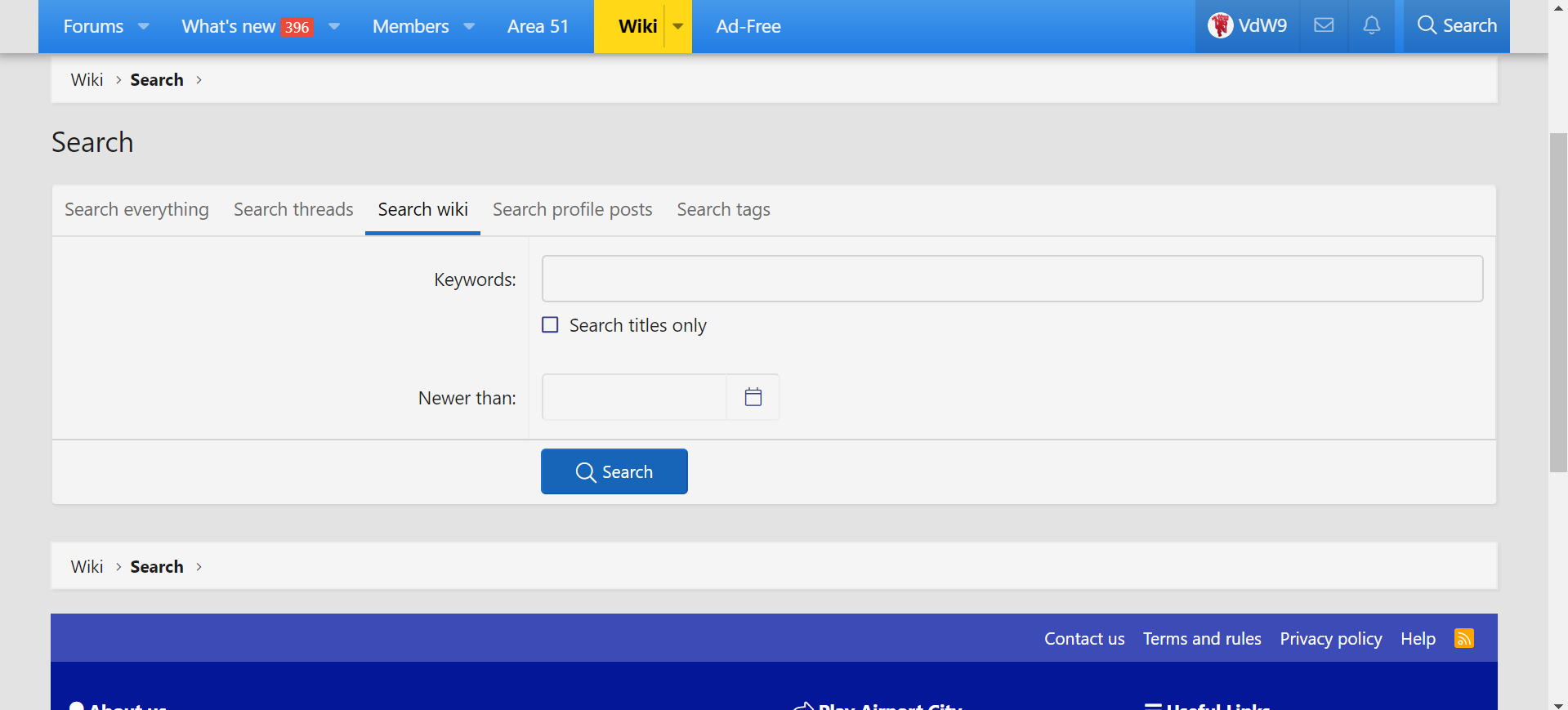Image resolution: width=1568 pixels, height=710 pixels.
Task: Switch to the Search profile posts tab
Action: 572,210
